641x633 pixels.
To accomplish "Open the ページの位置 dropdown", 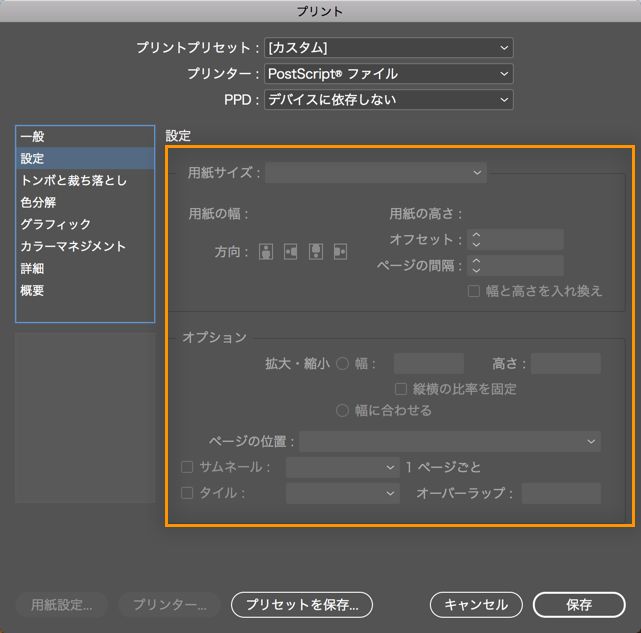I will click(x=450, y=441).
